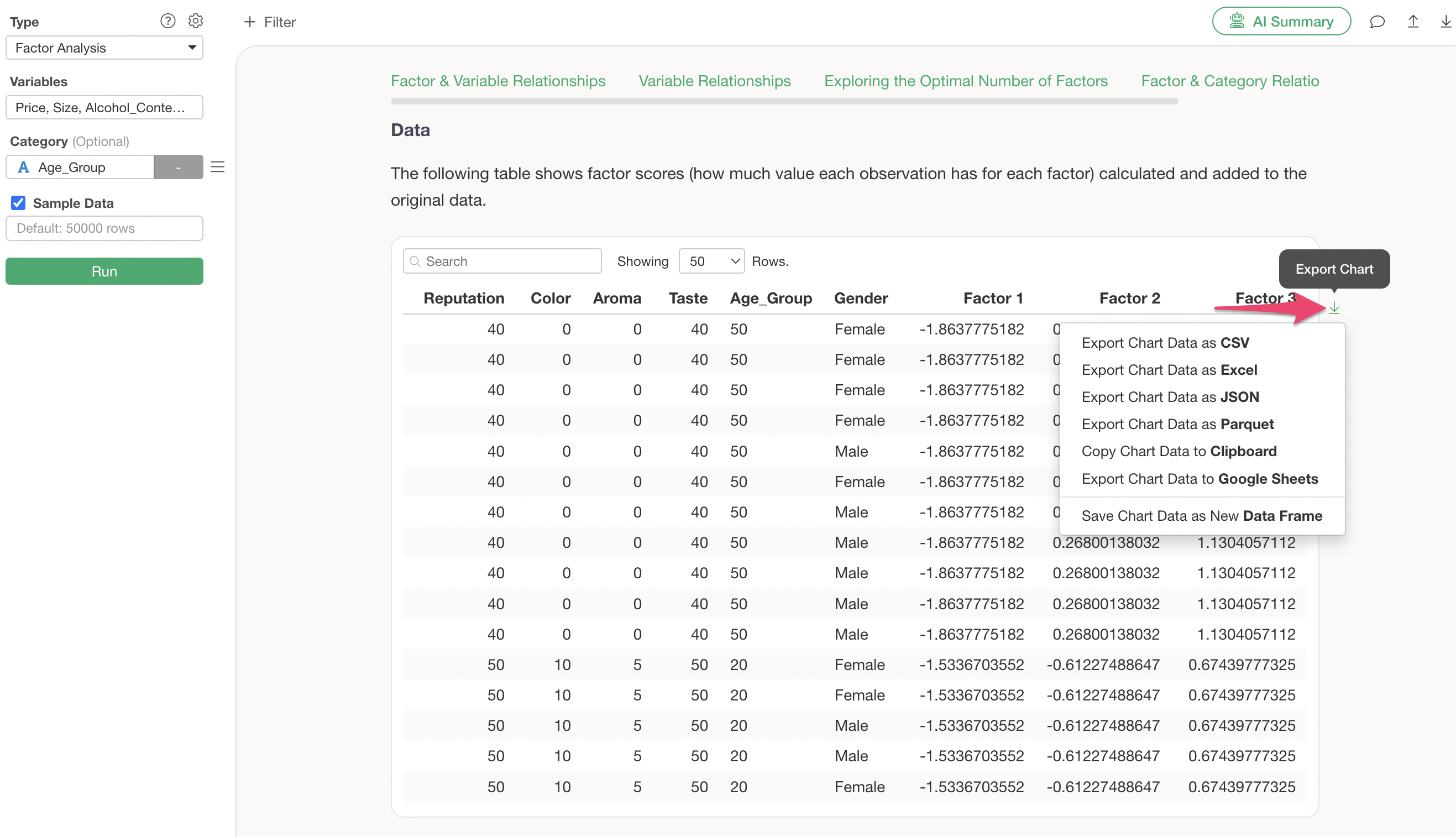Change the Showing 50 rows dropdown
The image size is (1456, 837).
click(711, 261)
